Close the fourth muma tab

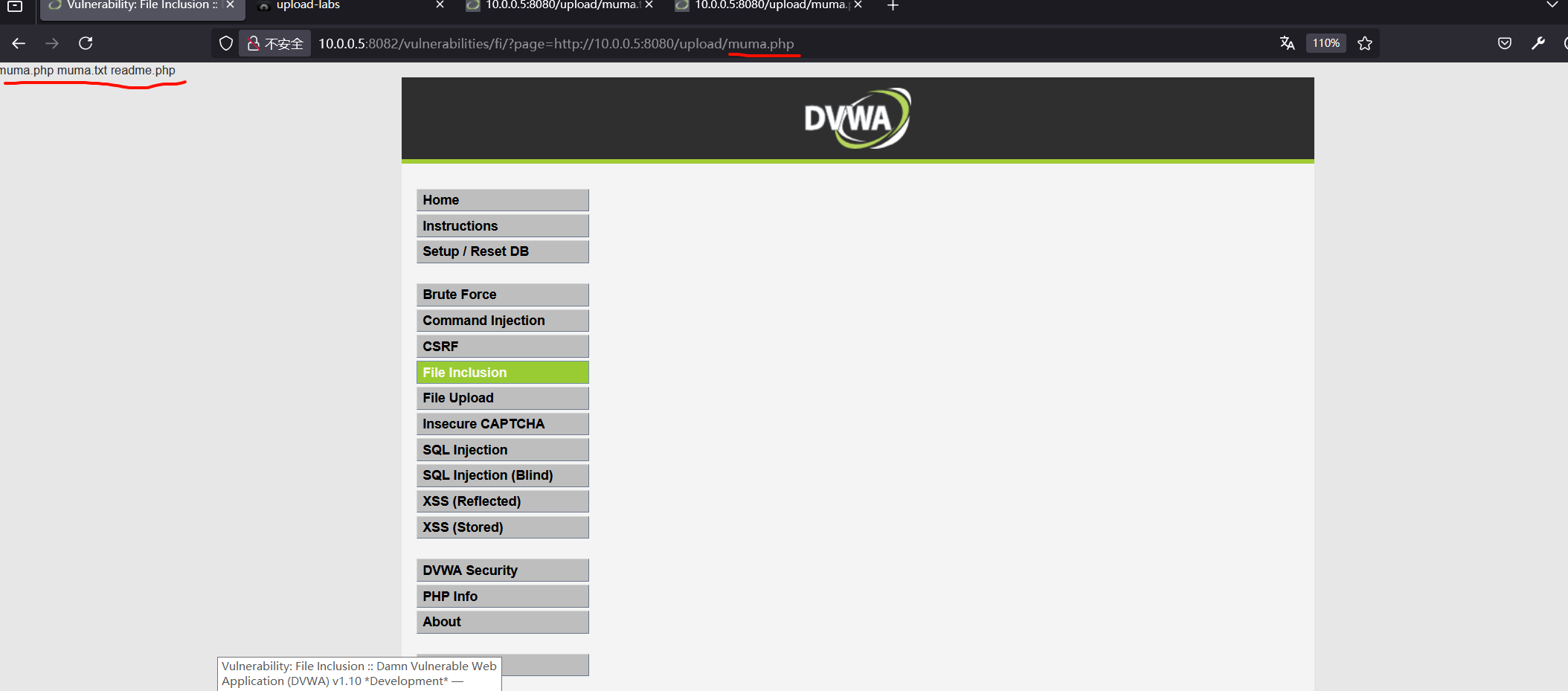858,5
